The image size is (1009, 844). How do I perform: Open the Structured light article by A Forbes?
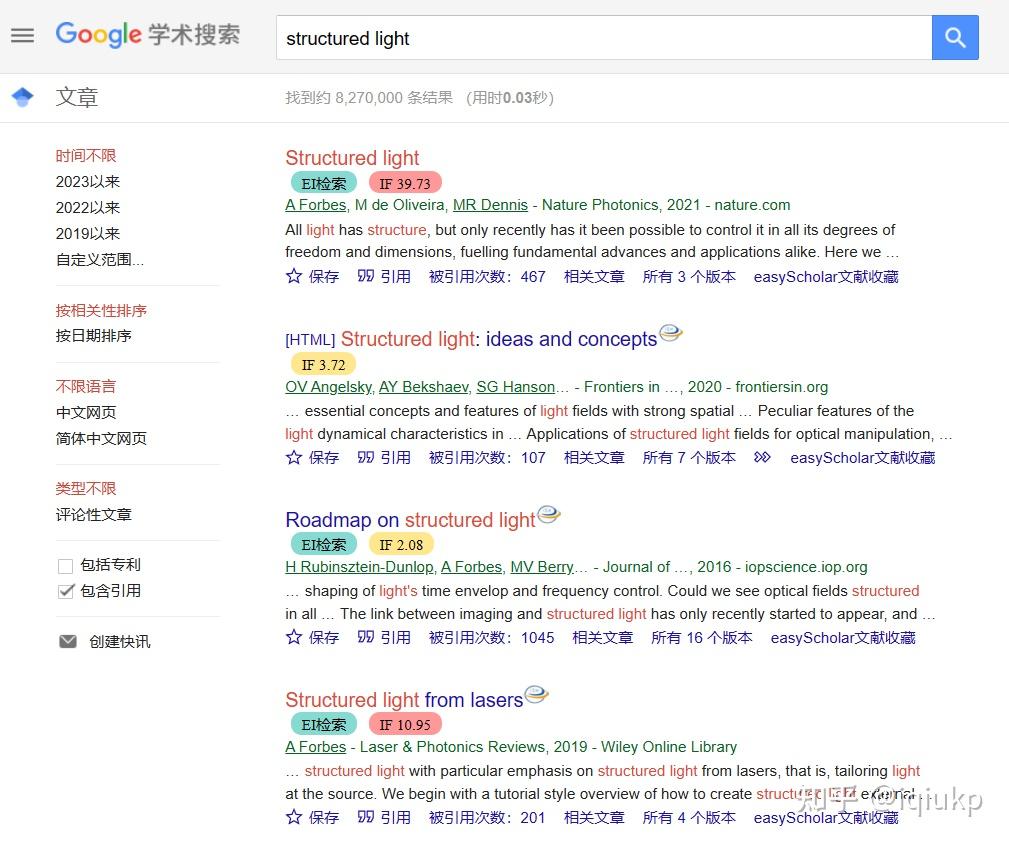pyautogui.click(x=352, y=158)
